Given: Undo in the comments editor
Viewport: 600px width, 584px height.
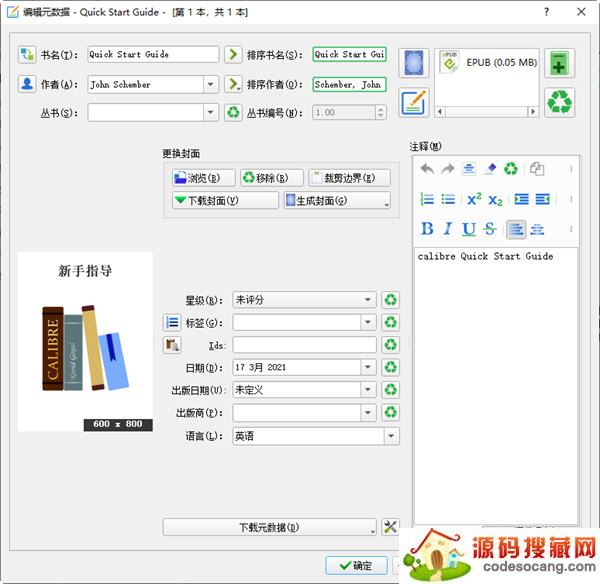Looking at the screenshot, I should coord(427,169).
